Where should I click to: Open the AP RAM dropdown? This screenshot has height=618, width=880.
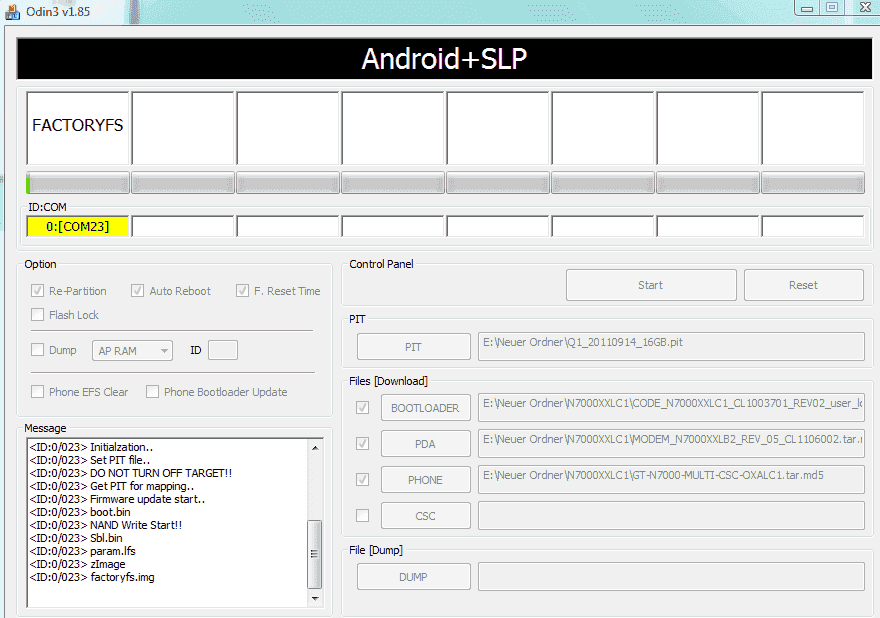(x=132, y=351)
